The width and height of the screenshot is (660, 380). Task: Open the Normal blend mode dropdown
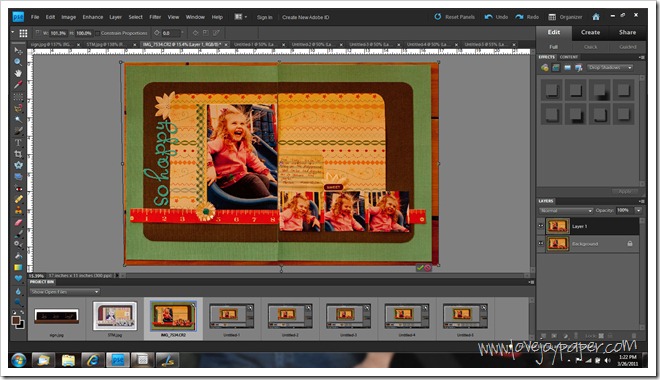(x=565, y=210)
